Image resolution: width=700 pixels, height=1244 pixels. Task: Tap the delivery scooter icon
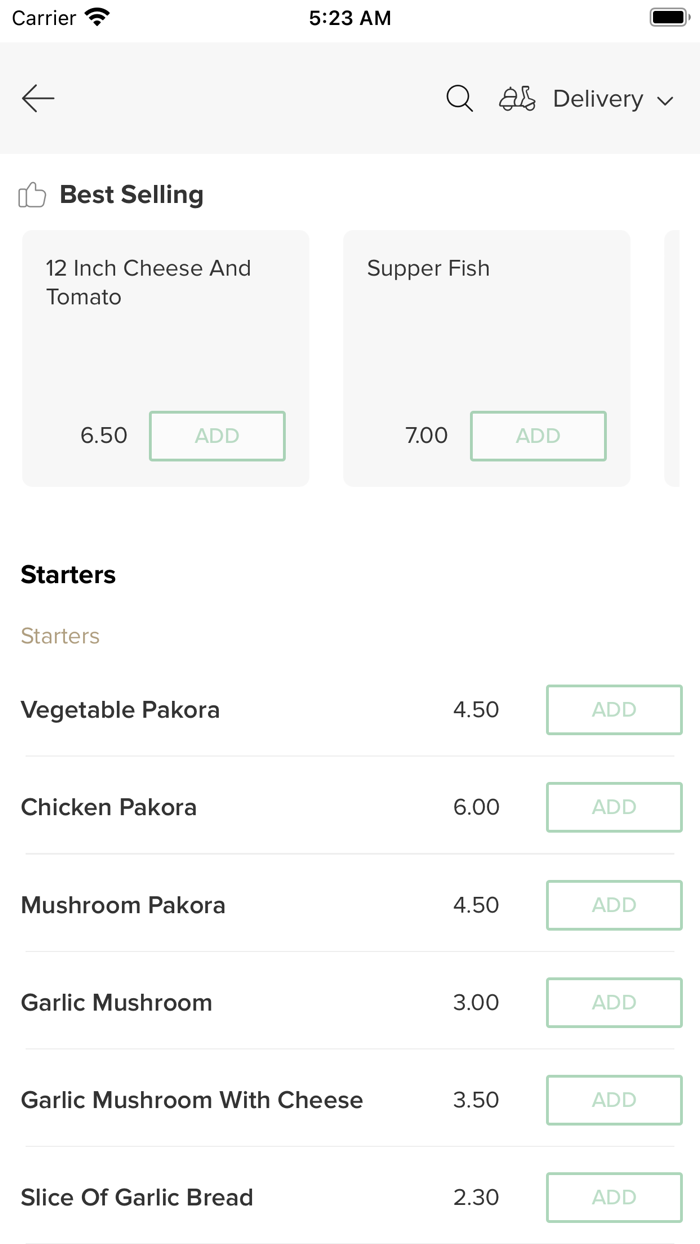coord(517,98)
